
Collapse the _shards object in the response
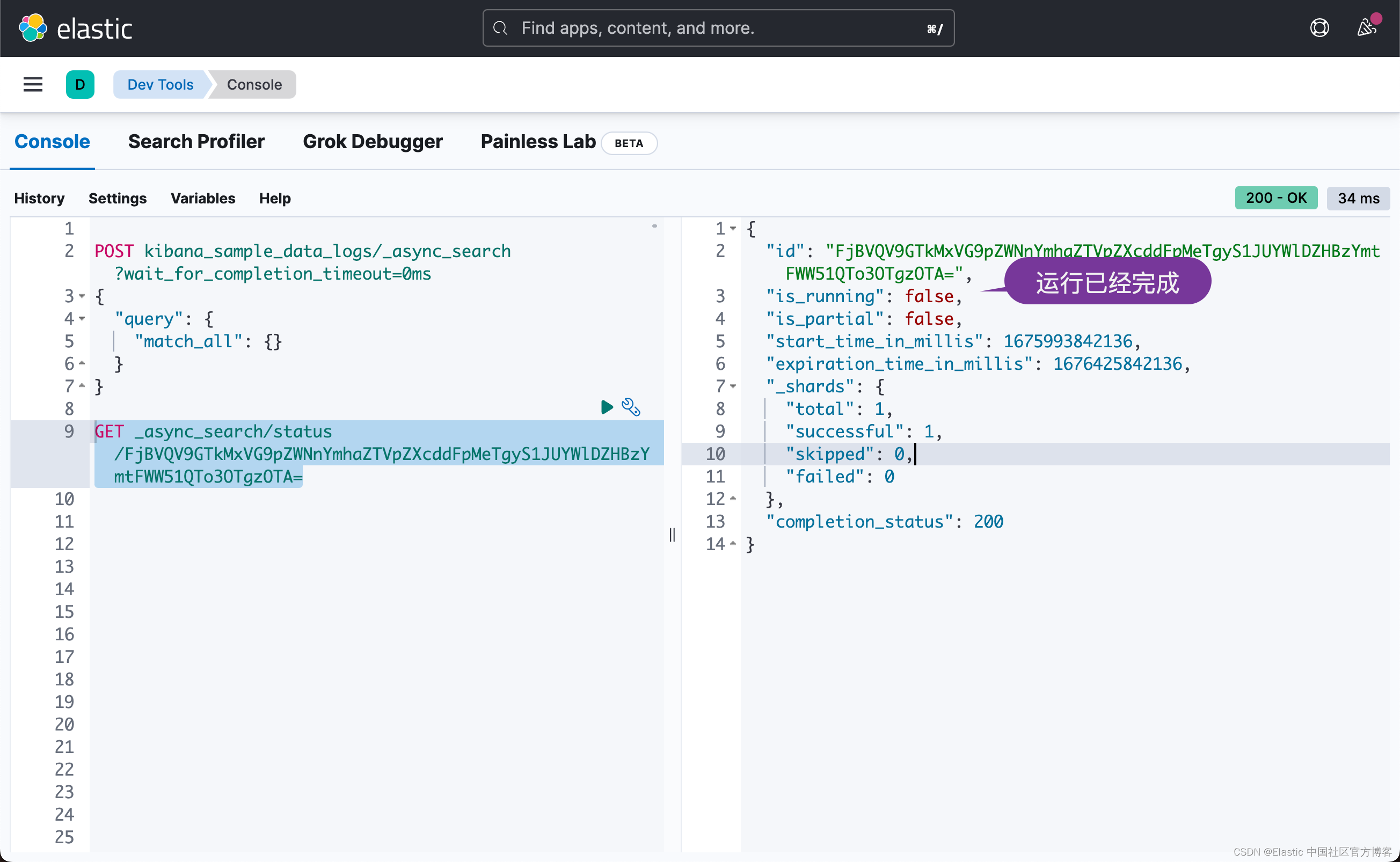(734, 386)
